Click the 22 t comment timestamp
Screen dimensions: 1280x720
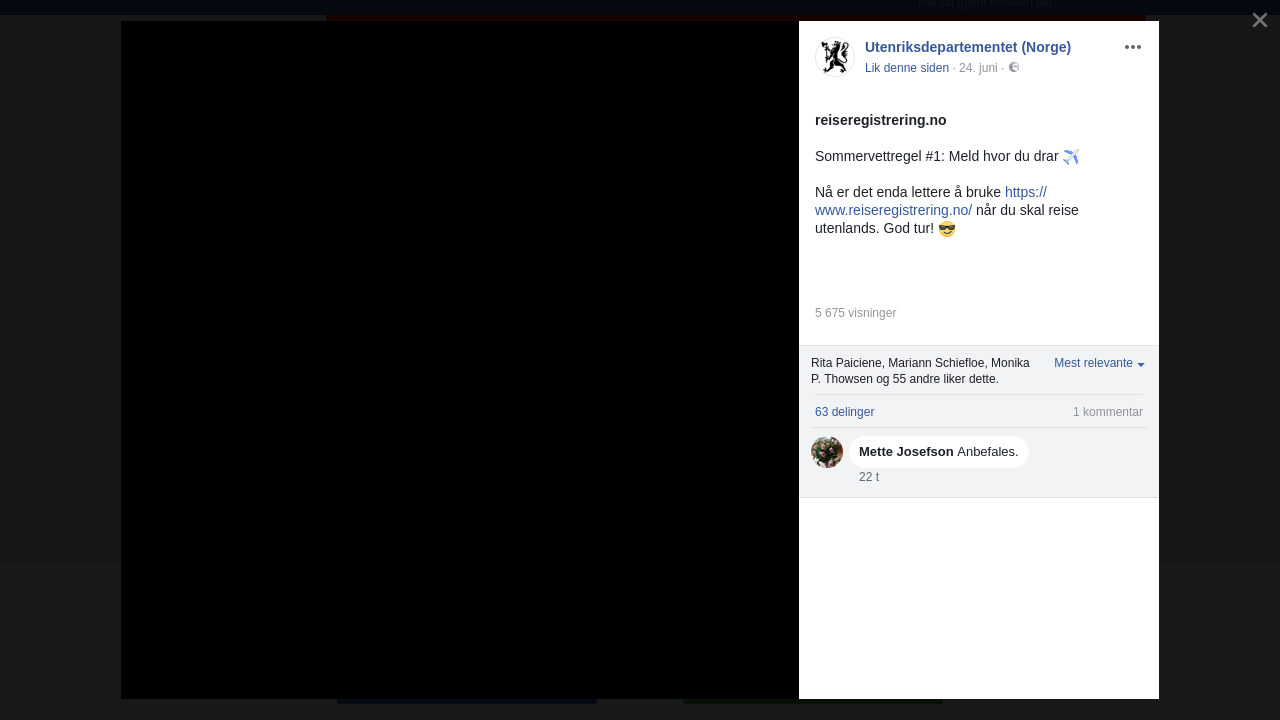869,477
